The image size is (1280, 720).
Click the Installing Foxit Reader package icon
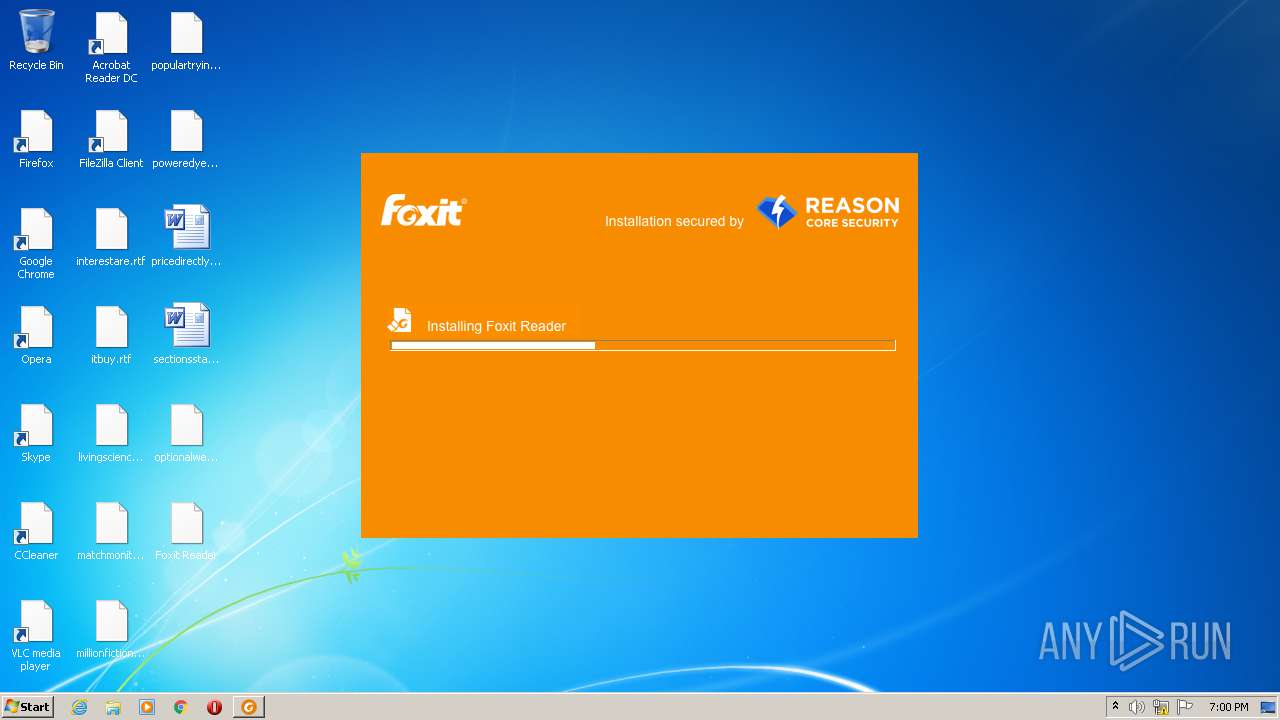pyautogui.click(x=400, y=320)
